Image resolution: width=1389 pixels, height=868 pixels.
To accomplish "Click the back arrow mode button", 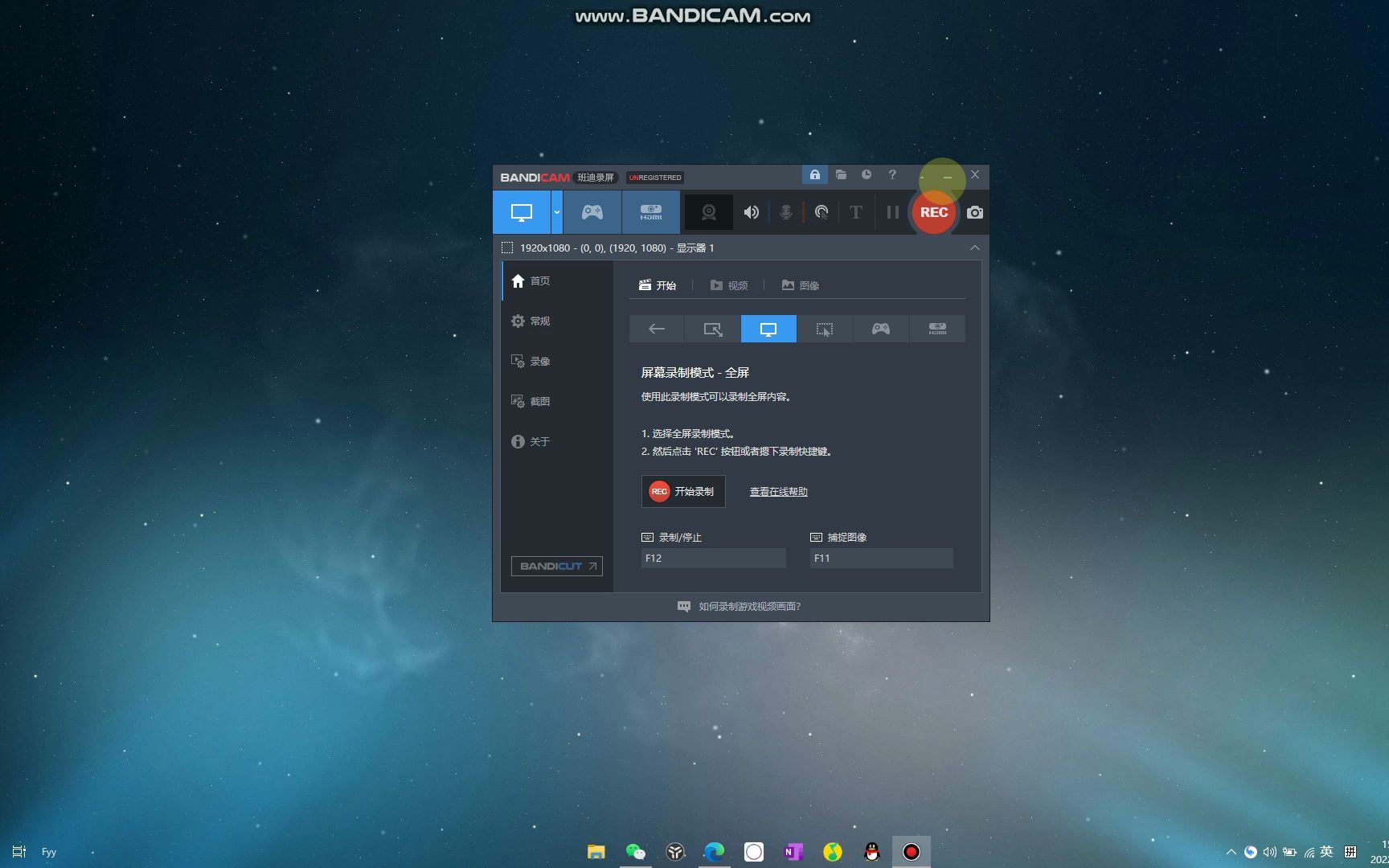I will 657,329.
